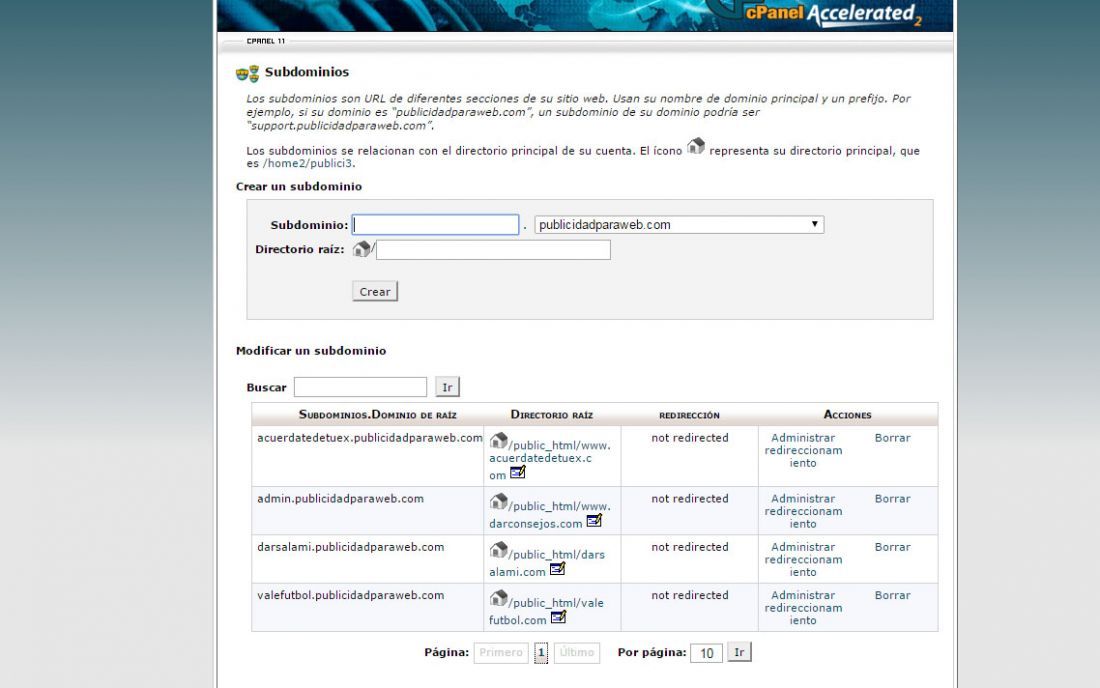The image size is (1100, 688).
Task: Click the Por página number field
Action: (x=706, y=653)
